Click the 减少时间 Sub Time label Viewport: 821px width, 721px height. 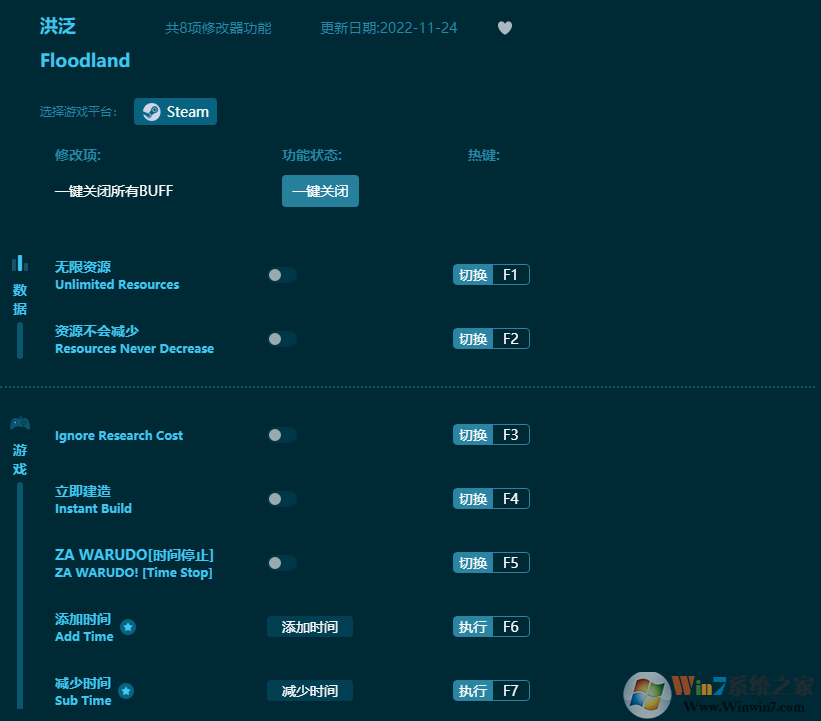tap(83, 691)
